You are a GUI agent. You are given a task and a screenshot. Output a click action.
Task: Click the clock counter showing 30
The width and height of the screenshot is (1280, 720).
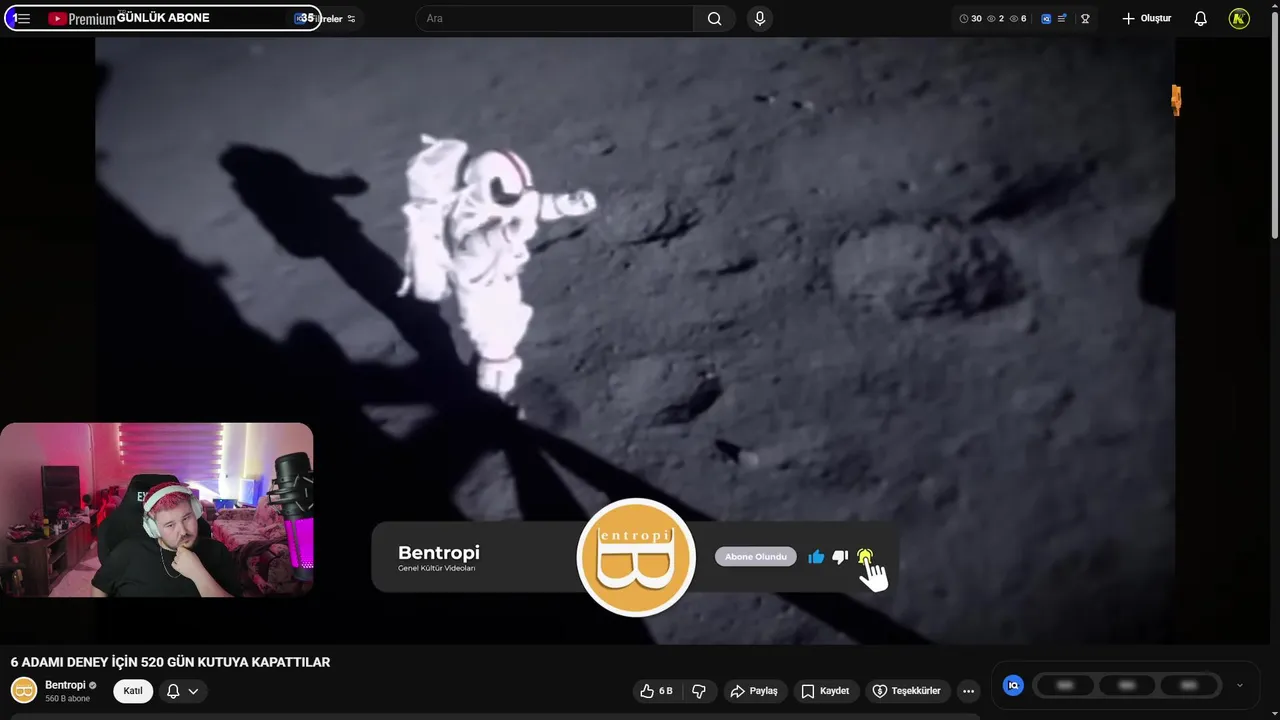click(x=970, y=18)
